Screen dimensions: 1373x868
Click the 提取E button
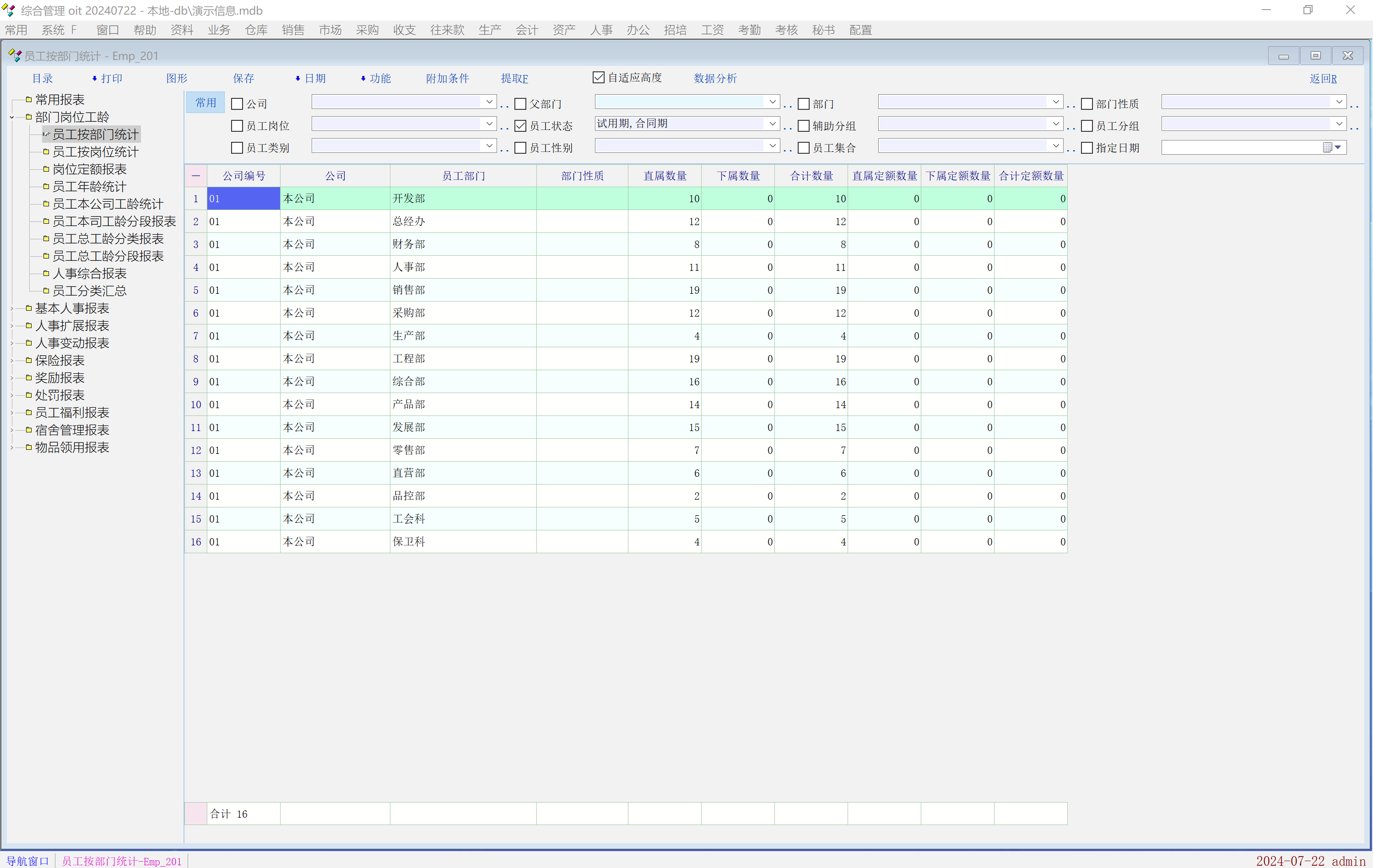[x=514, y=79]
